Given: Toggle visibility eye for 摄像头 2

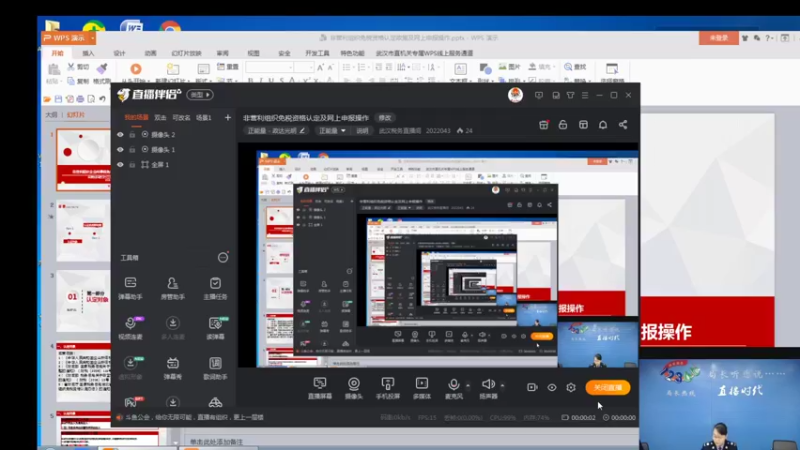Looking at the screenshot, I should click(x=120, y=135).
